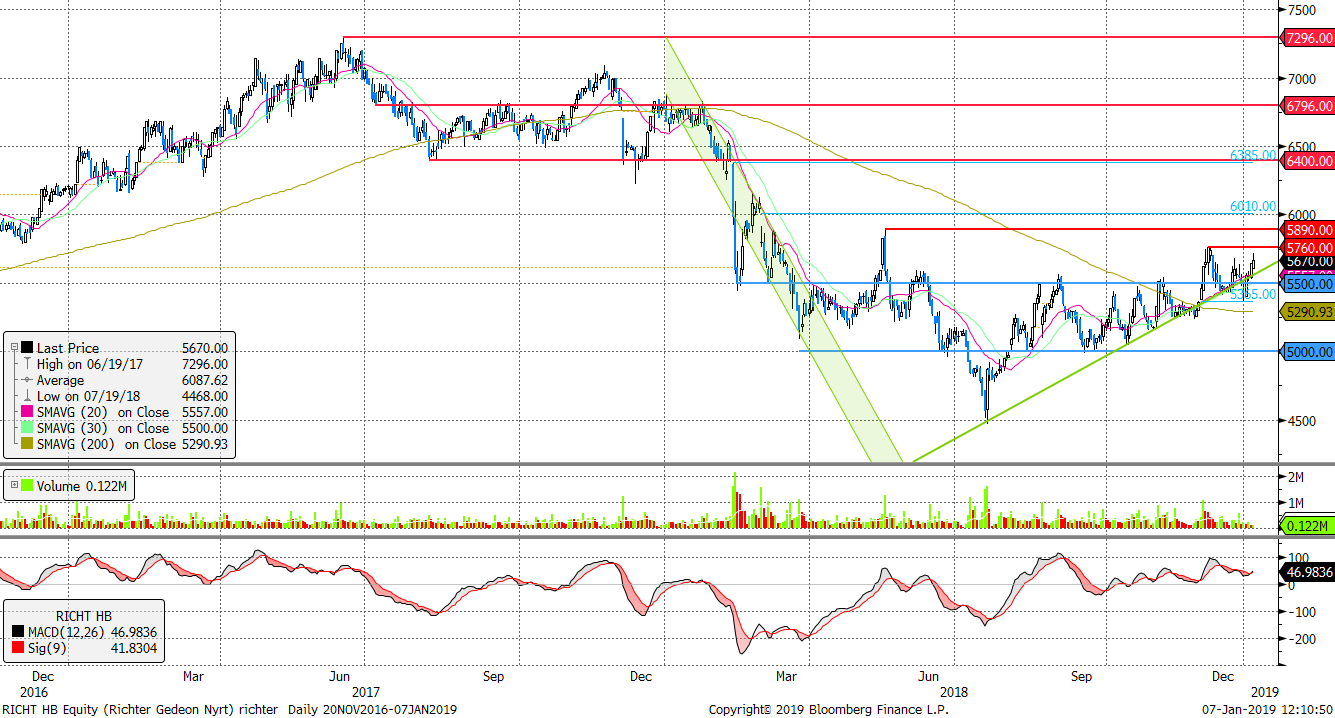Click the 4500 price axis label
The image size is (1335, 718).
coord(1302,421)
